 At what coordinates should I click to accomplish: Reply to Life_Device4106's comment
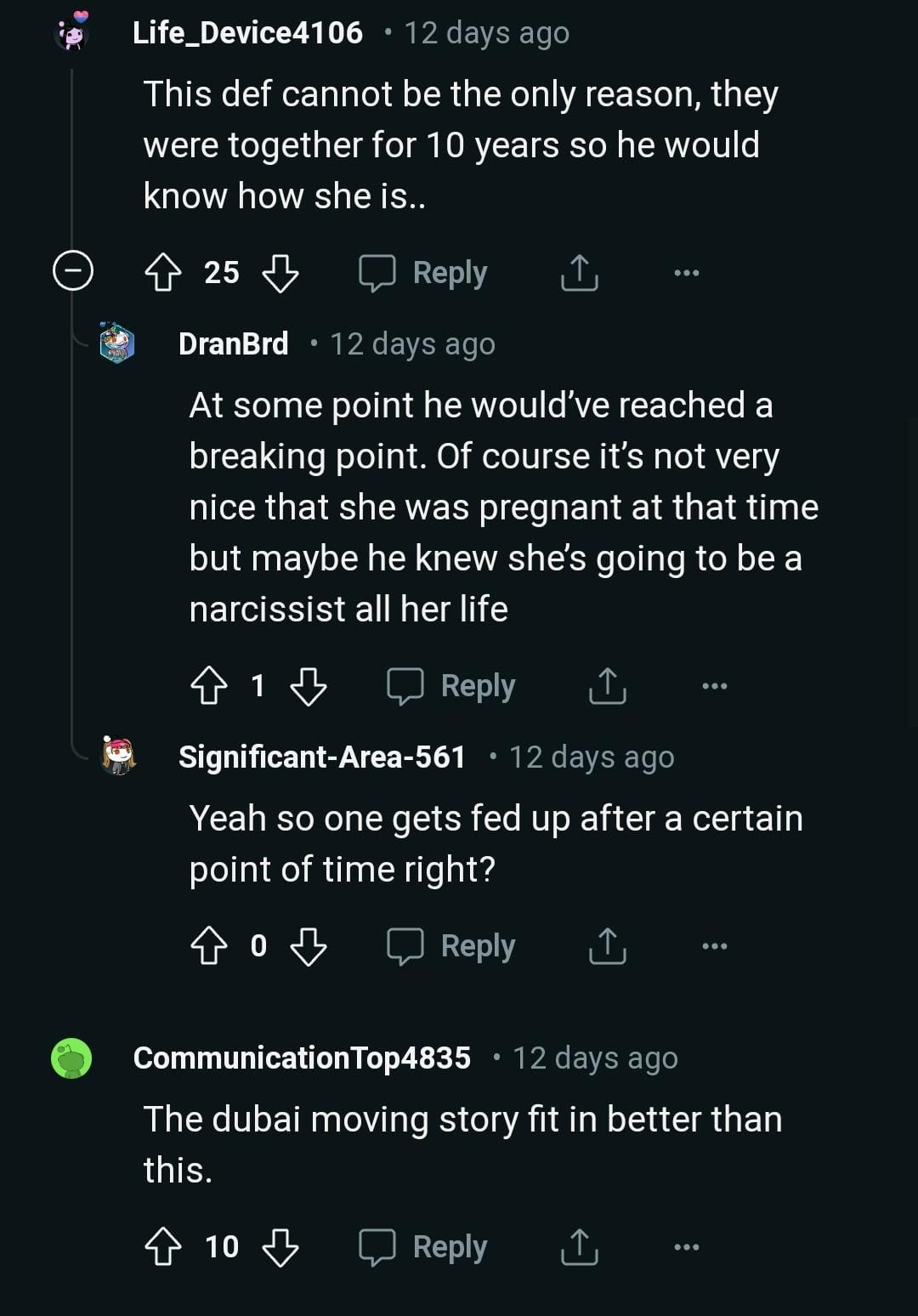click(424, 273)
